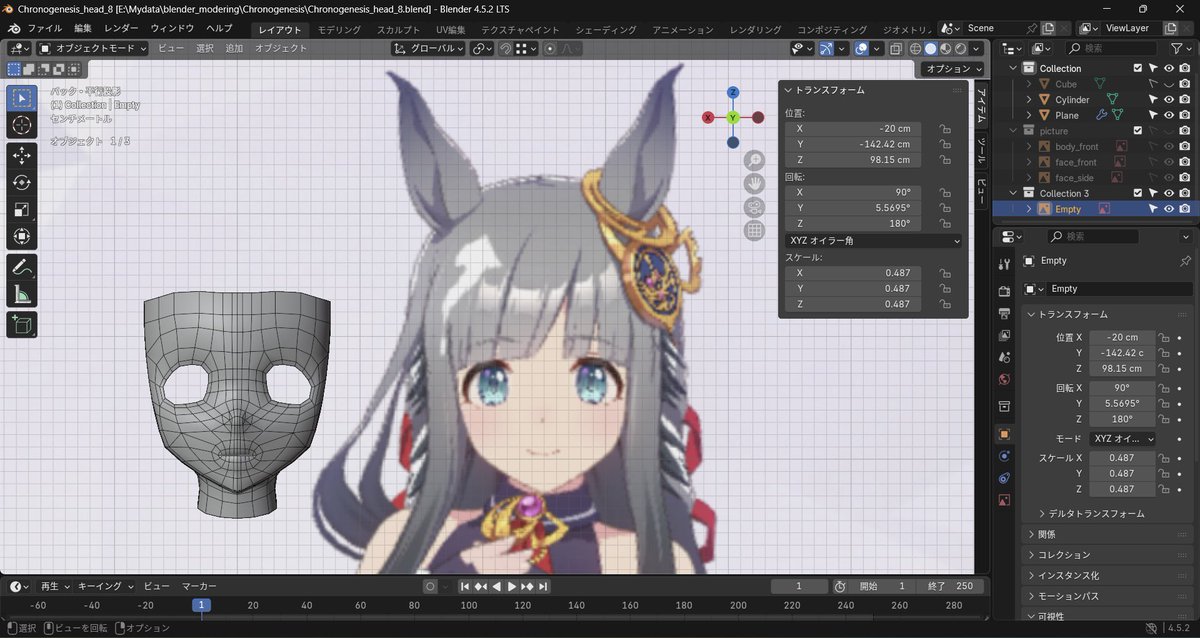Open the viewport View (ビュー) menu
1200x638 pixels.
click(170, 48)
